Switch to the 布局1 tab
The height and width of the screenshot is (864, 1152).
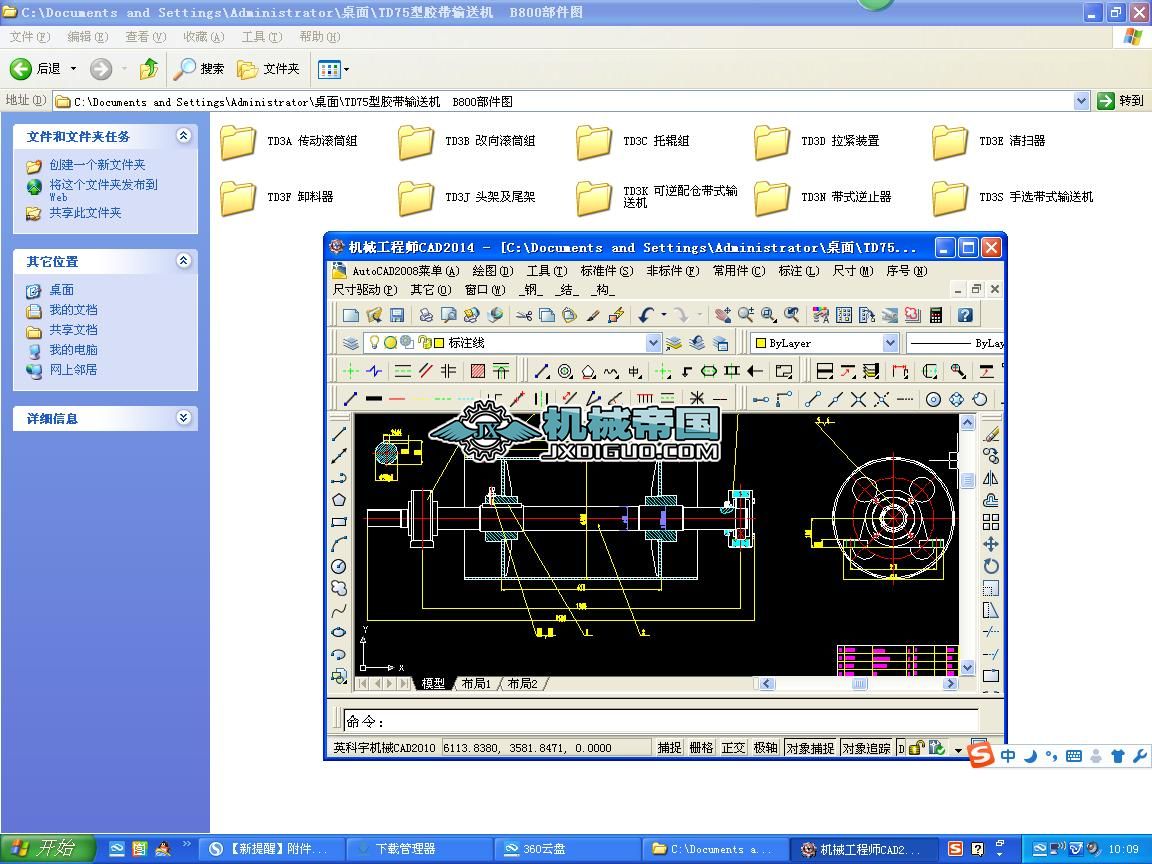coord(476,684)
